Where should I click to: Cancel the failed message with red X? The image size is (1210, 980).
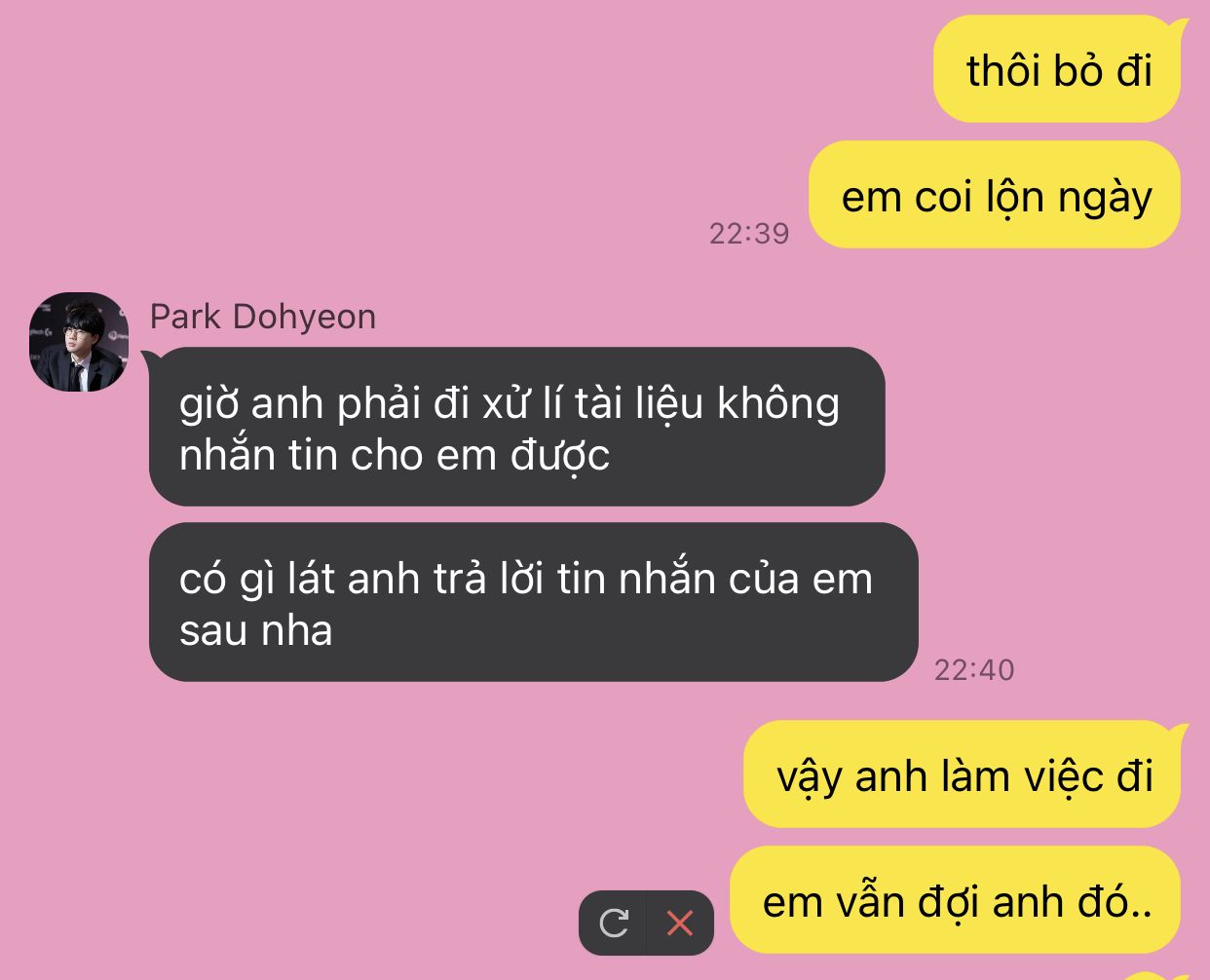[680, 923]
